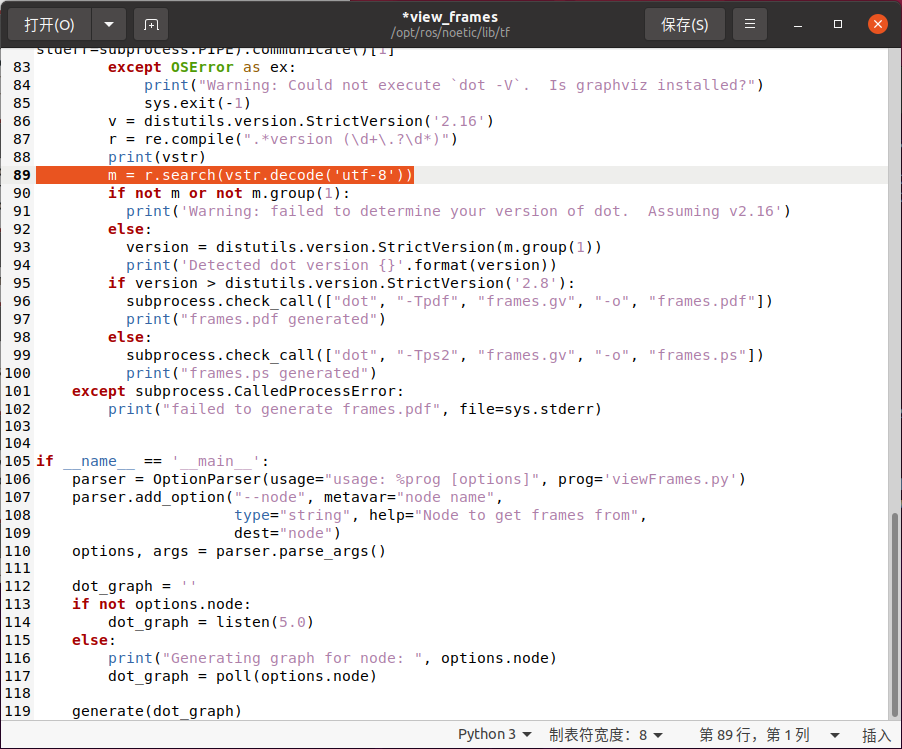Click the Open (打开) button
902x749 pixels.
pos(49,25)
